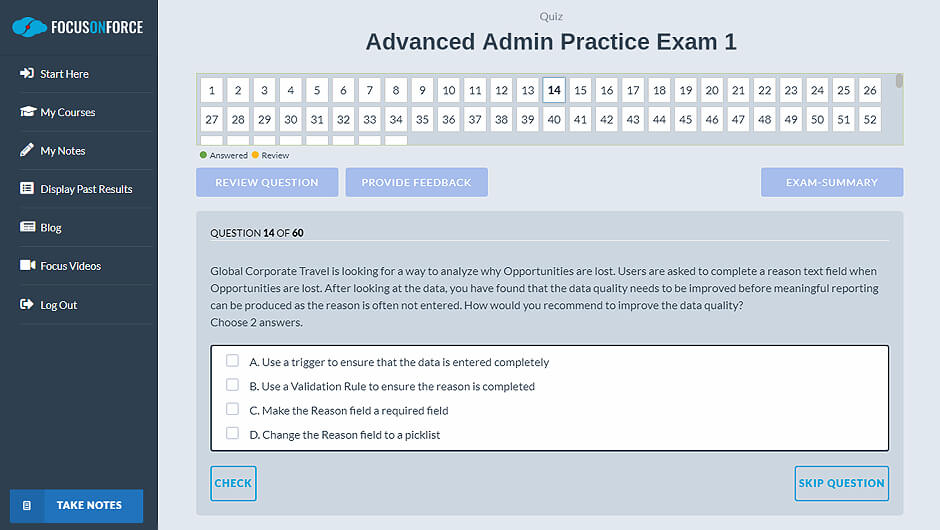Open the My Courses menu item

(68, 112)
